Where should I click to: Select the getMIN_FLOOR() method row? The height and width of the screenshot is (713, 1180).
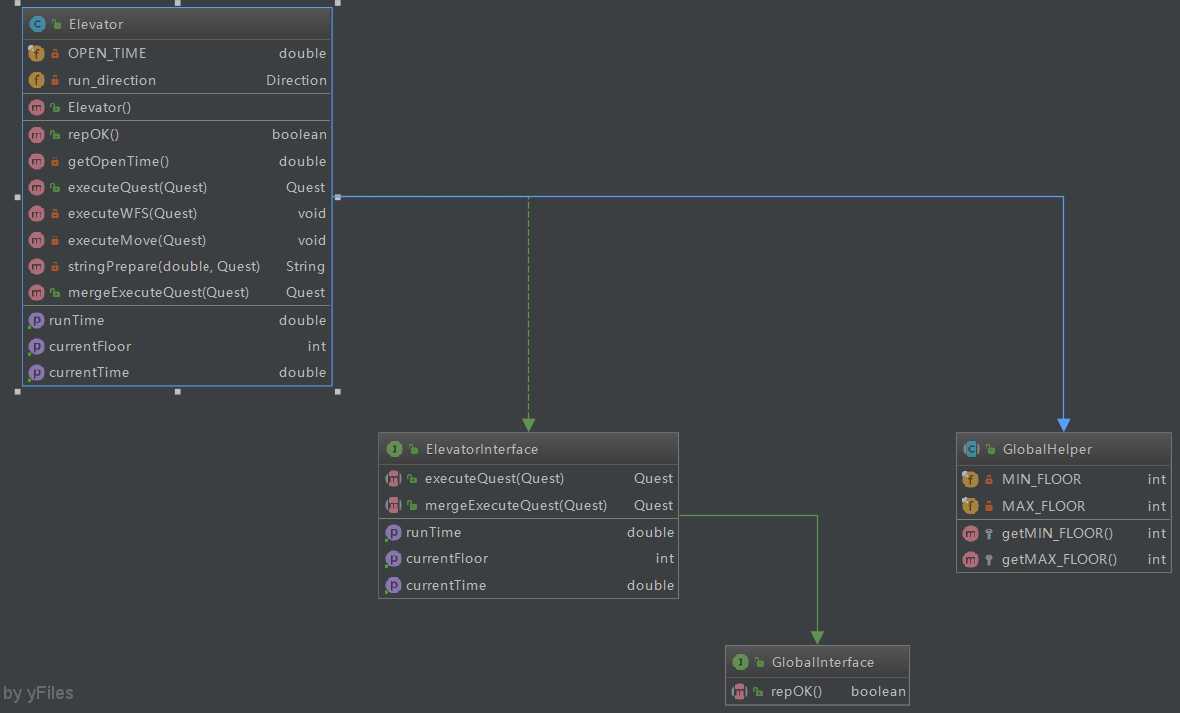pyautogui.click(x=1057, y=533)
